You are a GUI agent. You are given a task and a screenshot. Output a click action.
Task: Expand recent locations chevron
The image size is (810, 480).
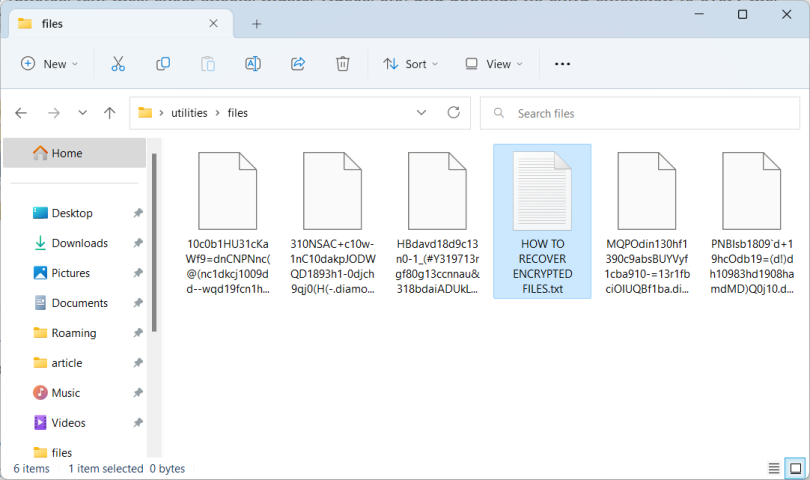pos(82,113)
